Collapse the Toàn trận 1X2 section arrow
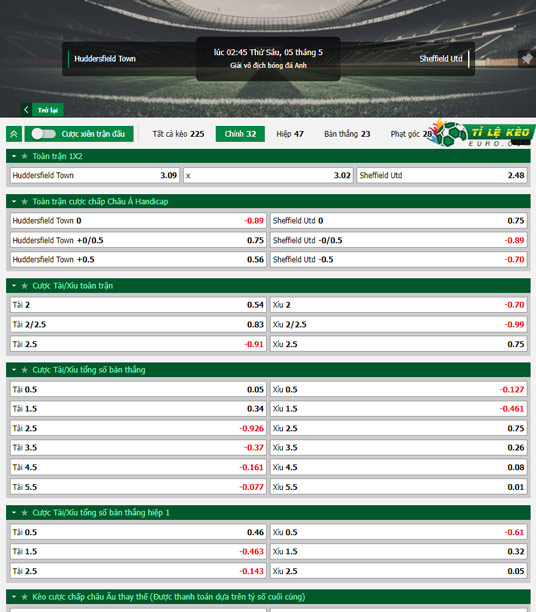536x612 pixels. point(14,156)
